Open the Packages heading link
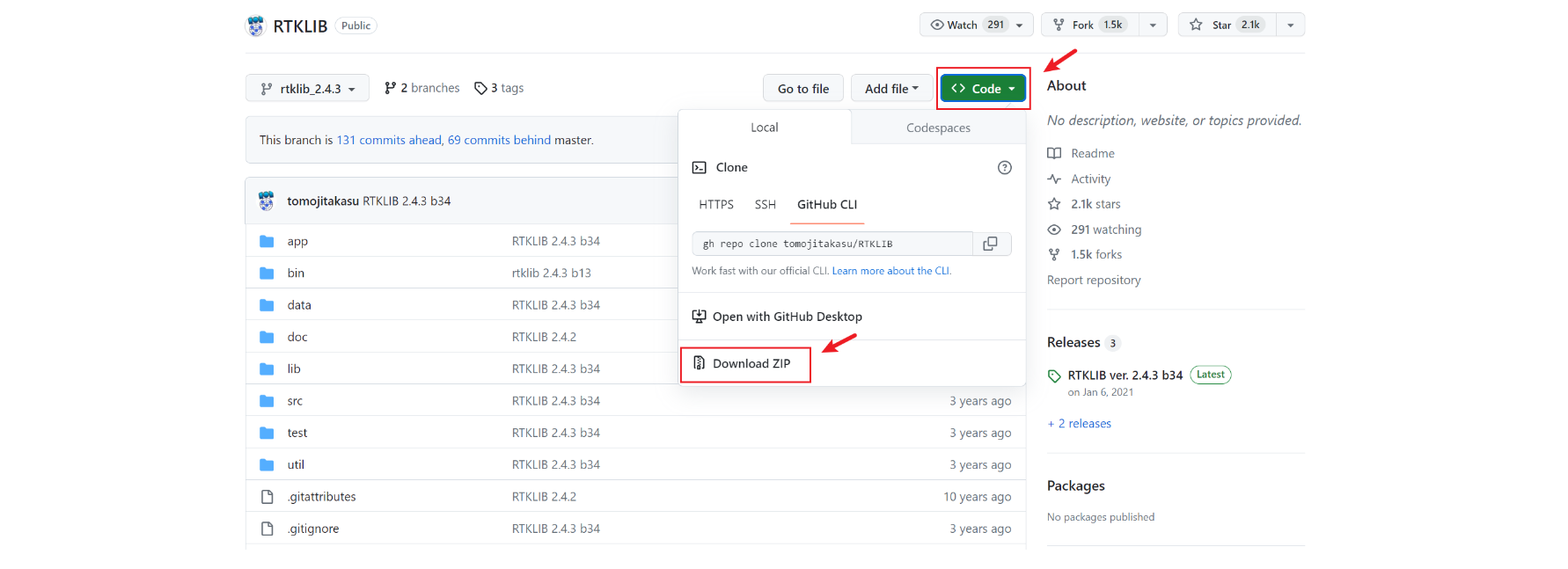Screen dimensions: 1568x569 [x=1076, y=485]
